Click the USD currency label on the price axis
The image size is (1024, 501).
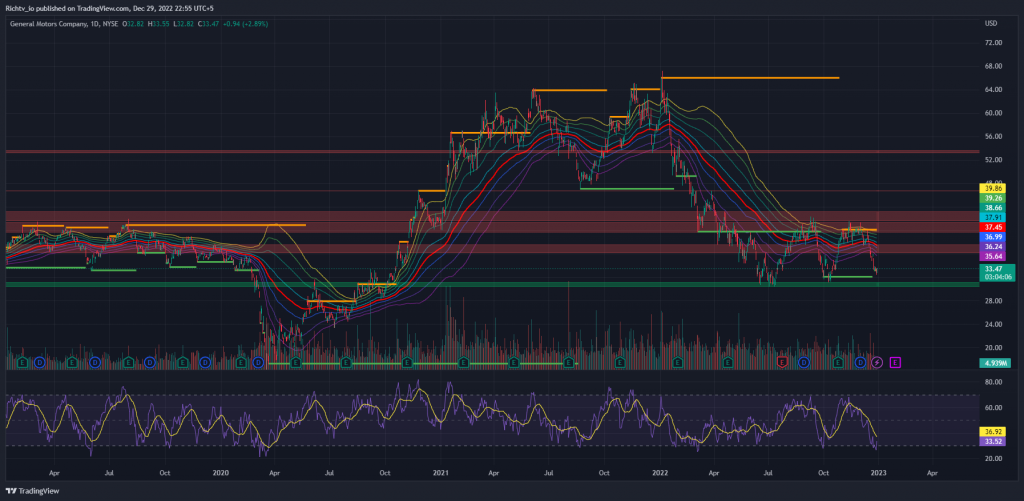pyautogui.click(x=991, y=24)
